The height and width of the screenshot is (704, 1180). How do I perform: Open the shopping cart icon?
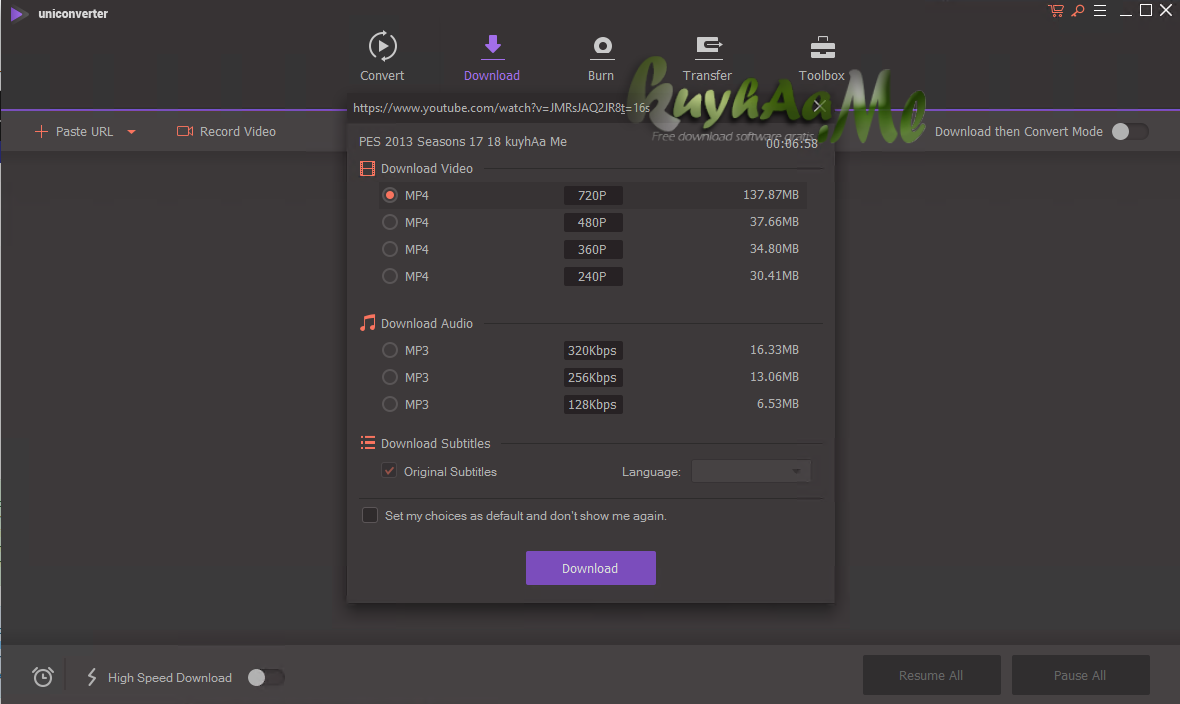click(1056, 11)
